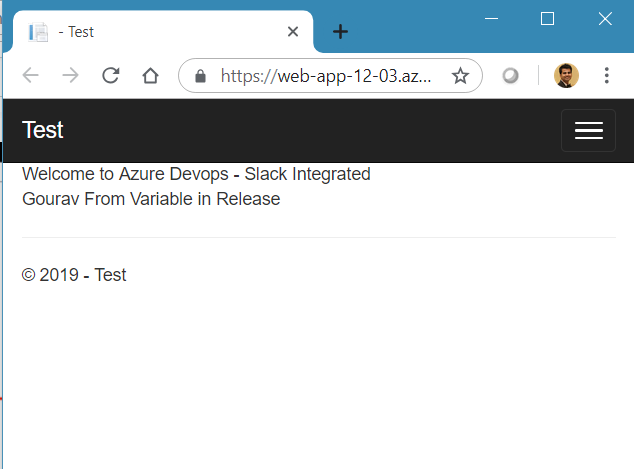View site security info via lock icon
This screenshot has width=634, height=469.
point(200,76)
